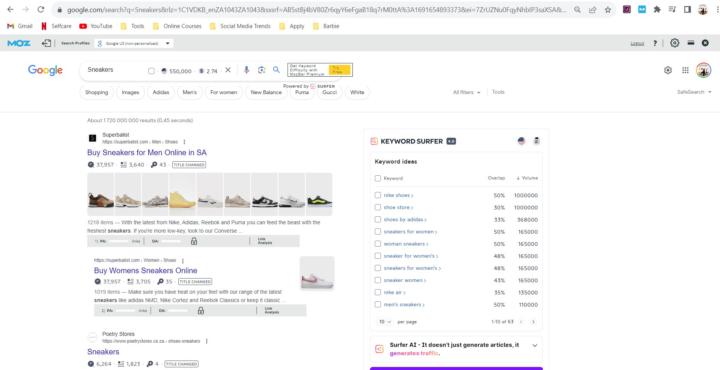
Task: Open three-dot menu for Poetry Stores result
Action: [x=207, y=341]
